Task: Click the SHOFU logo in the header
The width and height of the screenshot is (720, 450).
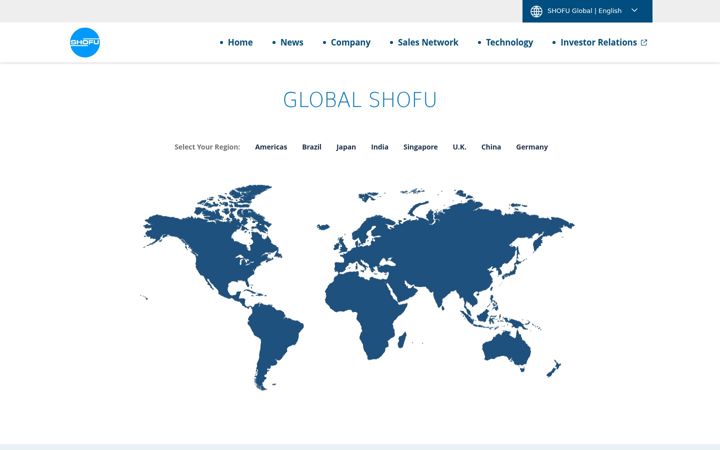Action: [x=85, y=42]
